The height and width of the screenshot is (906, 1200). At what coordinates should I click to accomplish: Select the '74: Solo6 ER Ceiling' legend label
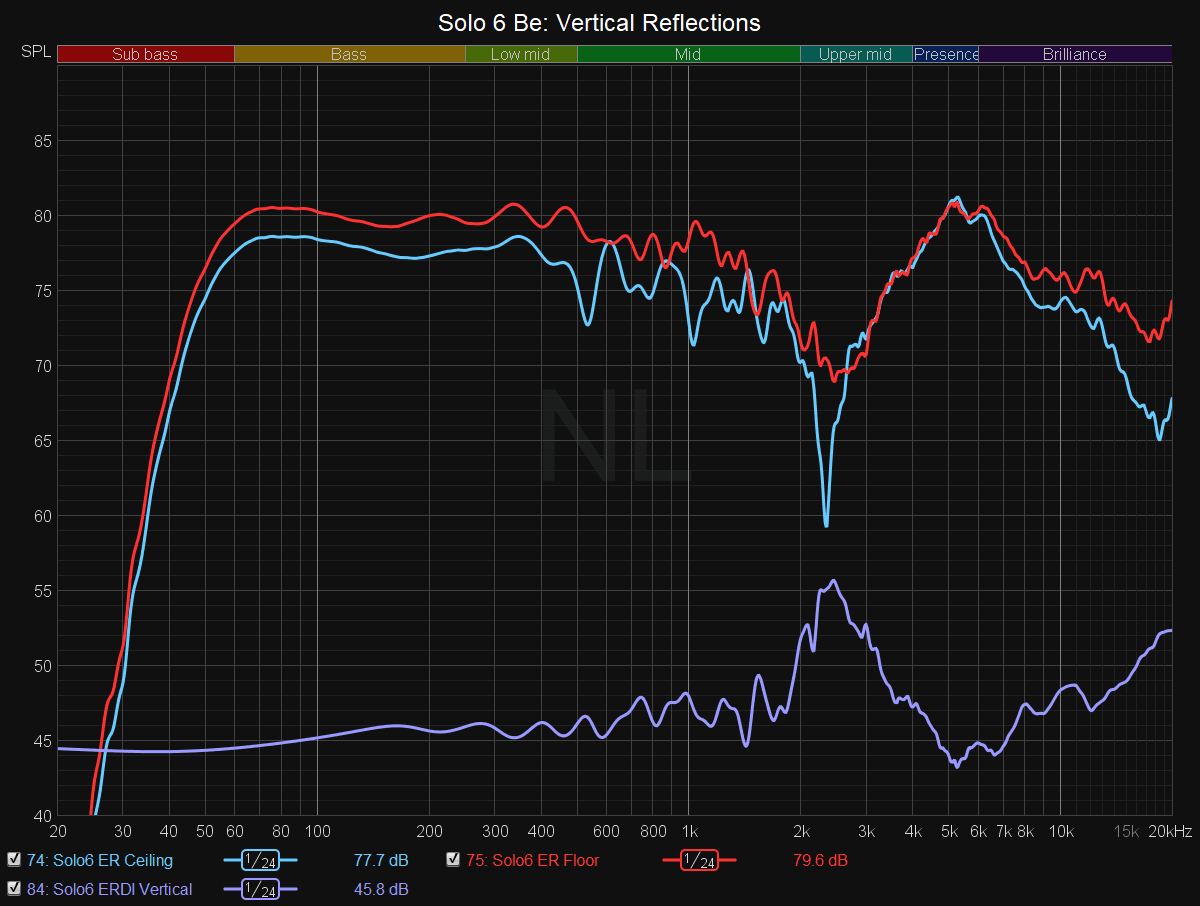(x=100, y=860)
